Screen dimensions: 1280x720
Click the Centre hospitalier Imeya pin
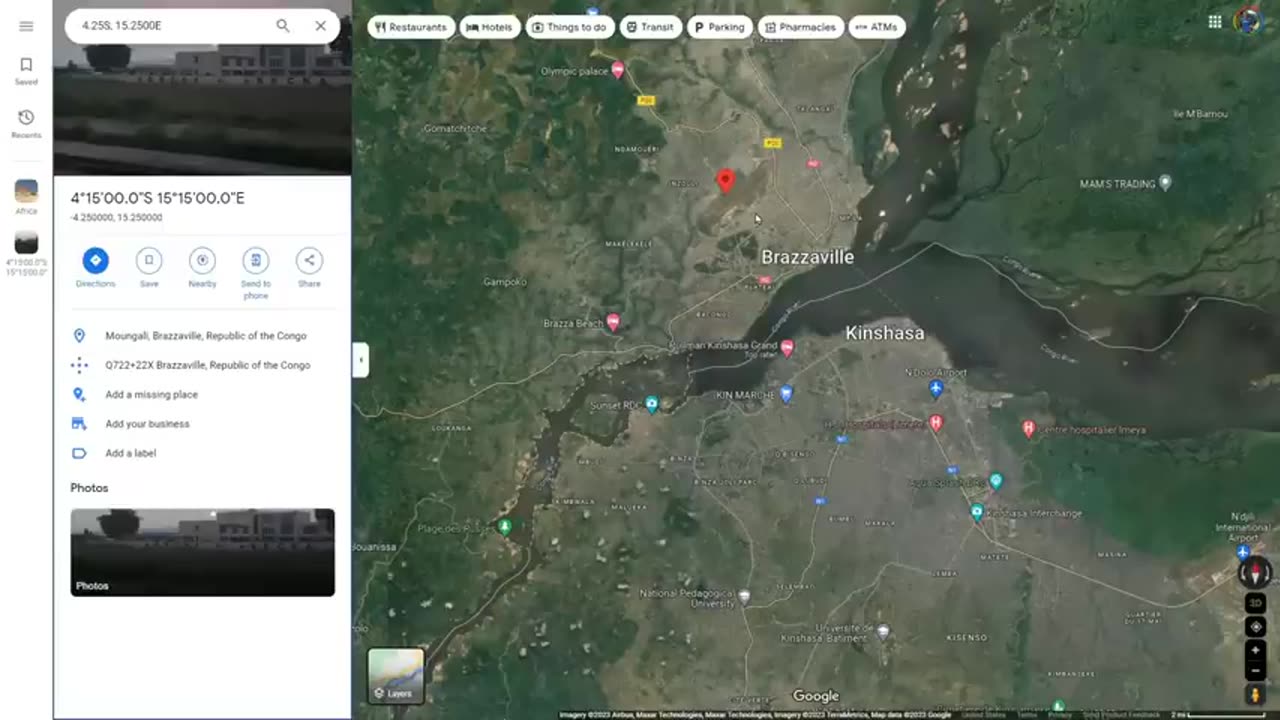[1028, 429]
